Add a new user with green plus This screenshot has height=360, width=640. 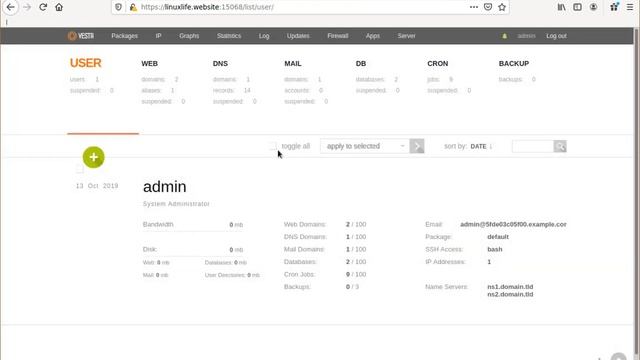point(93,157)
